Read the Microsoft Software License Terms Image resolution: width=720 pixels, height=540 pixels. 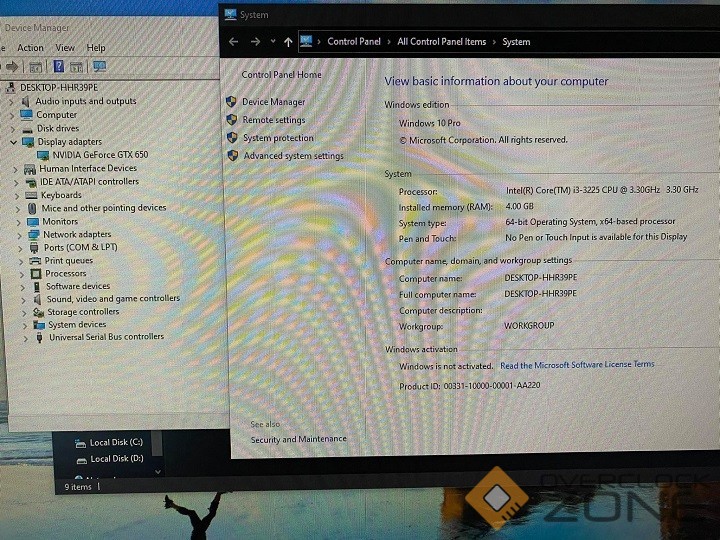click(x=577, y=365)
